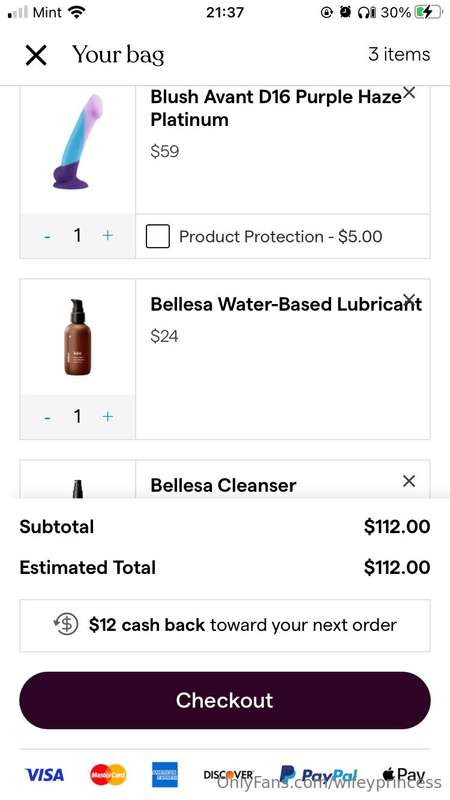Select the PayPal payment logo
Screen dimensions: 450x800
(318, 774)
